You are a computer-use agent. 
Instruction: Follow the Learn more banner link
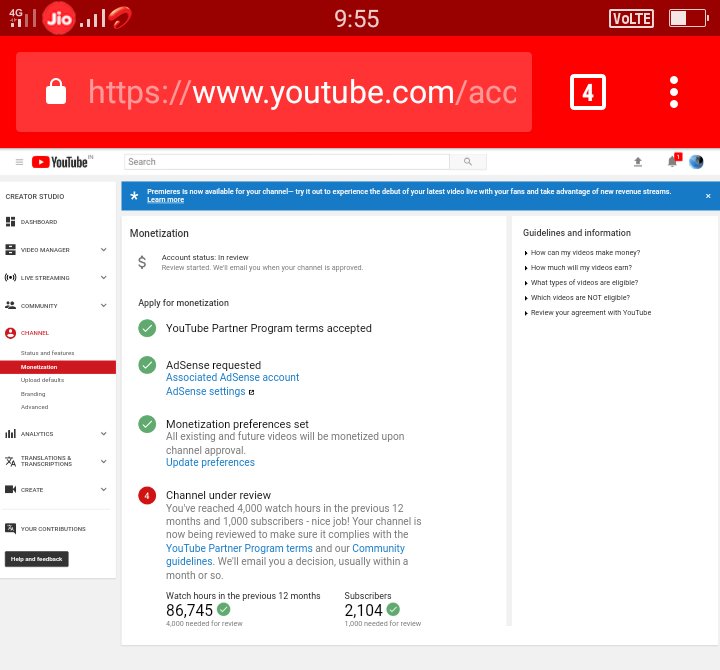coord(165,200)
